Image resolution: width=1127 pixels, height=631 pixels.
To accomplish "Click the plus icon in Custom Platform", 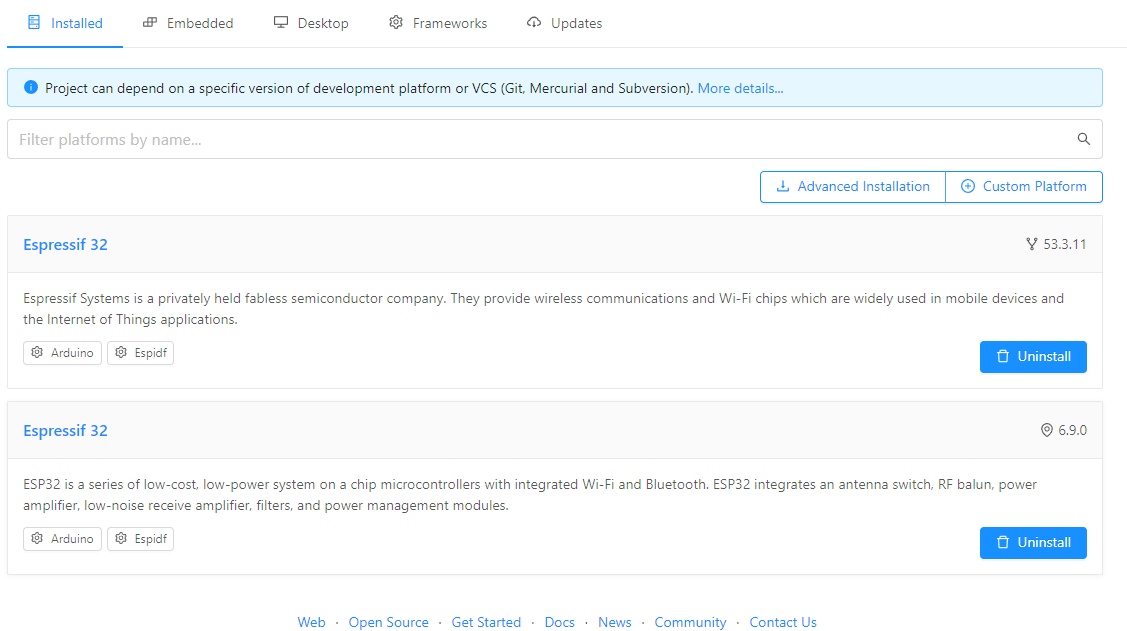I will [x=968, y=186].
